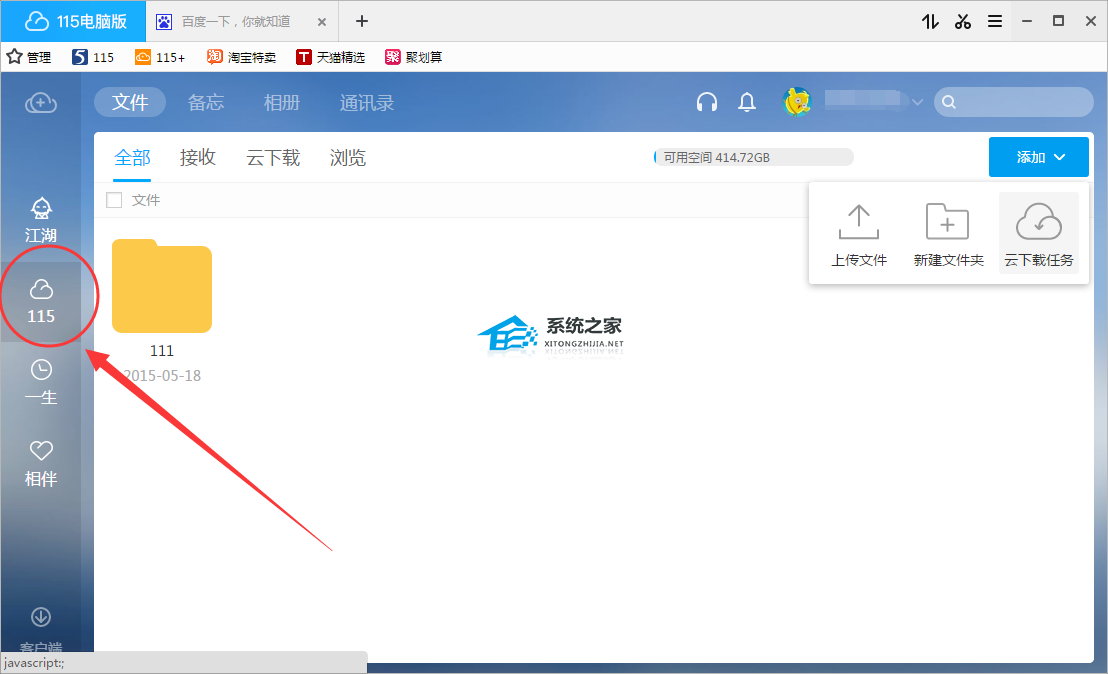
Task: Click the 可用空间 414.72GB storage bar
Action: 753,158
